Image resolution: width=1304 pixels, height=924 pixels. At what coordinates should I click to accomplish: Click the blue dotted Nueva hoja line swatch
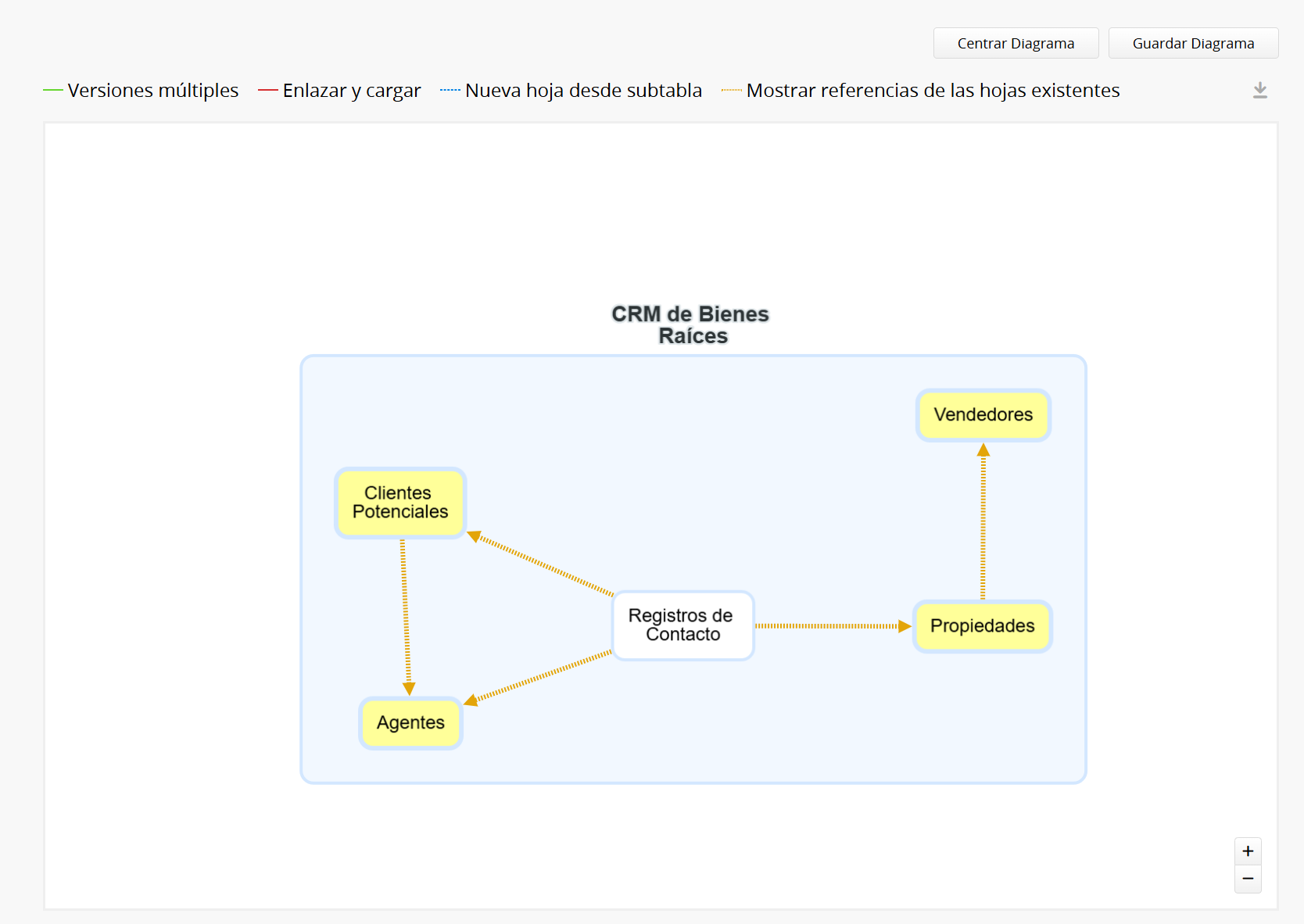pyautogui.click(x=450, y=91)
